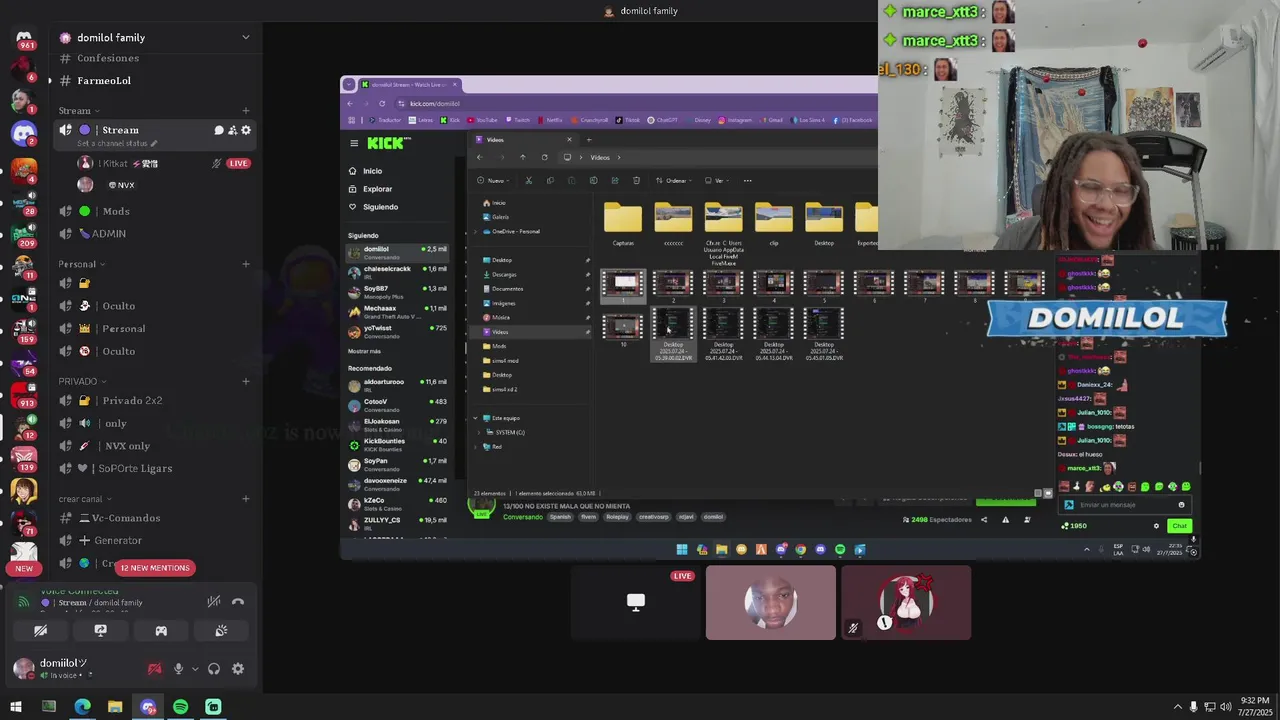The image size is (1280, 720).
Task: Toggle camera in the voice panel
Action: click(41, 631)
